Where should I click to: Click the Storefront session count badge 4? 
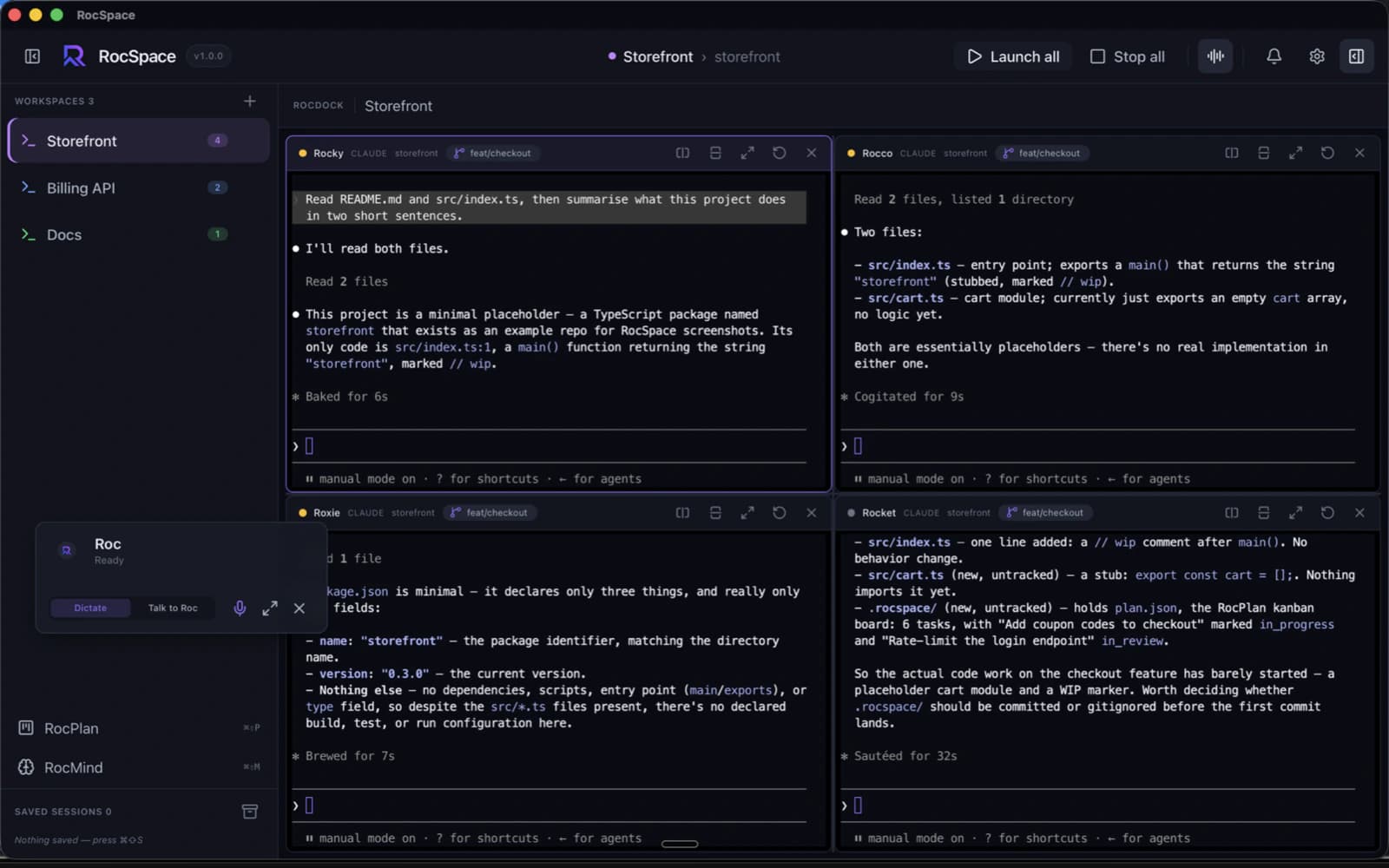click(x=217, y=141)
